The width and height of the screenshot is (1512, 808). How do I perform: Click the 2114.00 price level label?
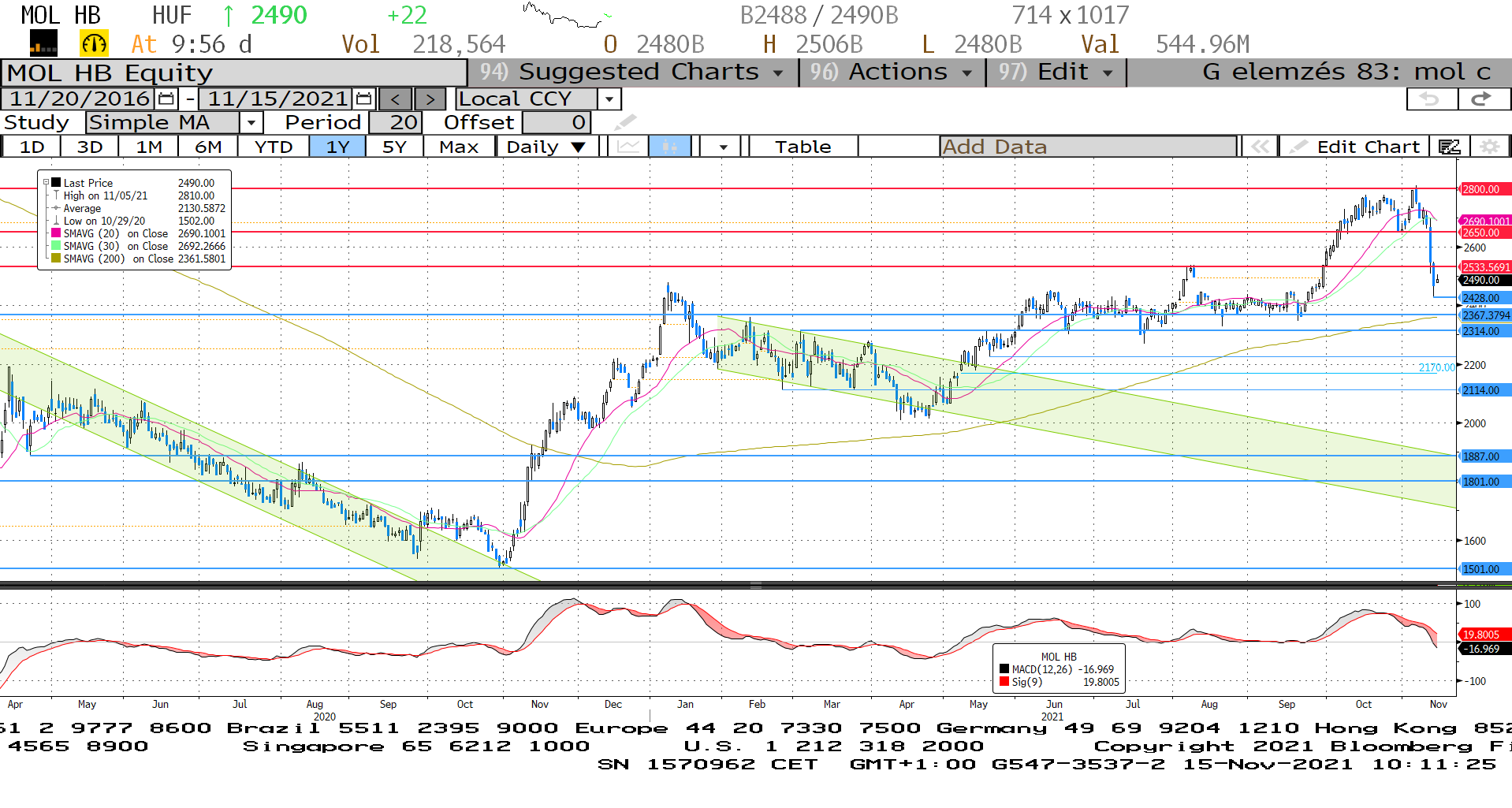(1485, 390)
